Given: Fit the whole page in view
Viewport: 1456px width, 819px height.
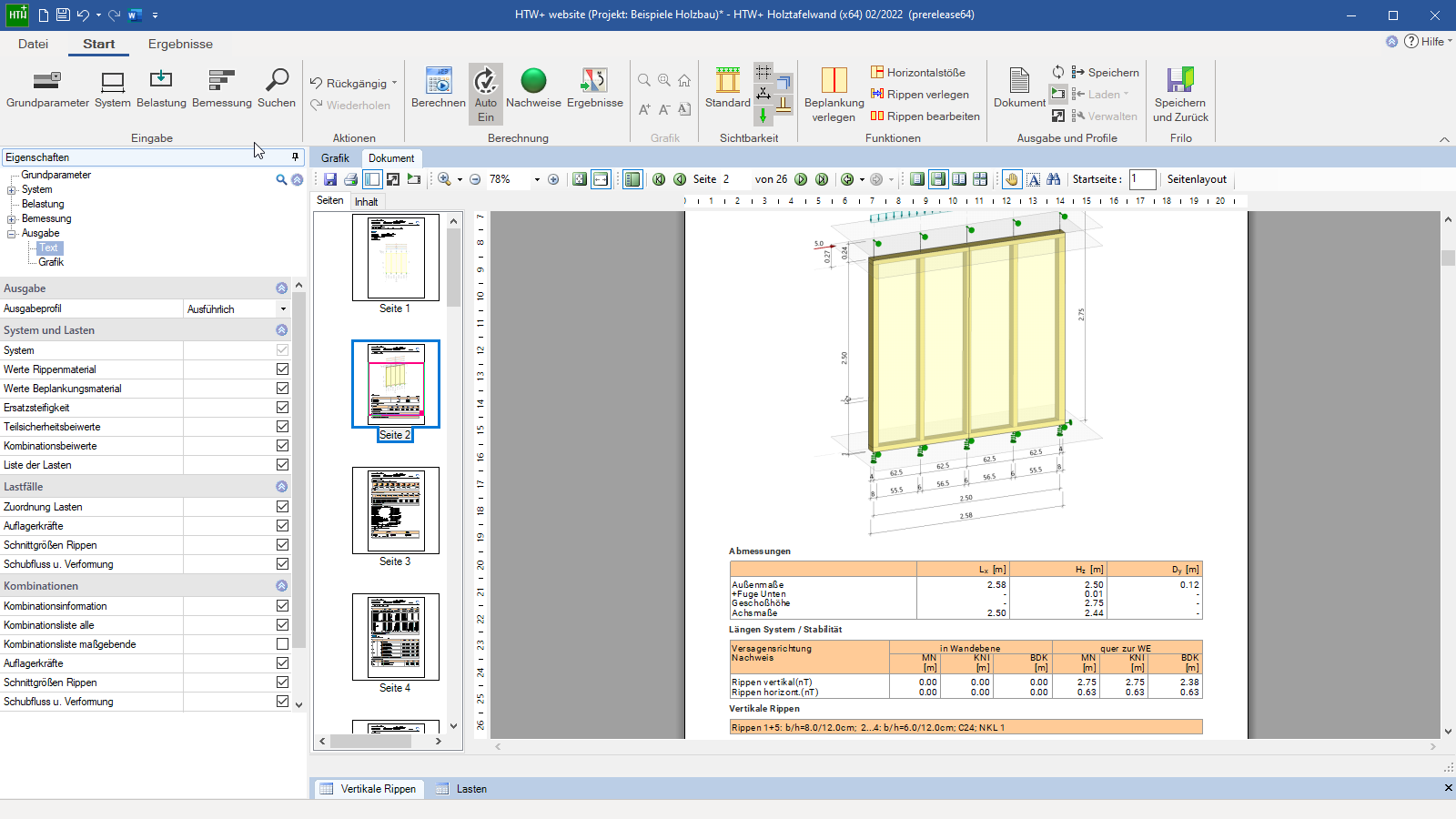Looking at the screenshot, I should [580, 179].
